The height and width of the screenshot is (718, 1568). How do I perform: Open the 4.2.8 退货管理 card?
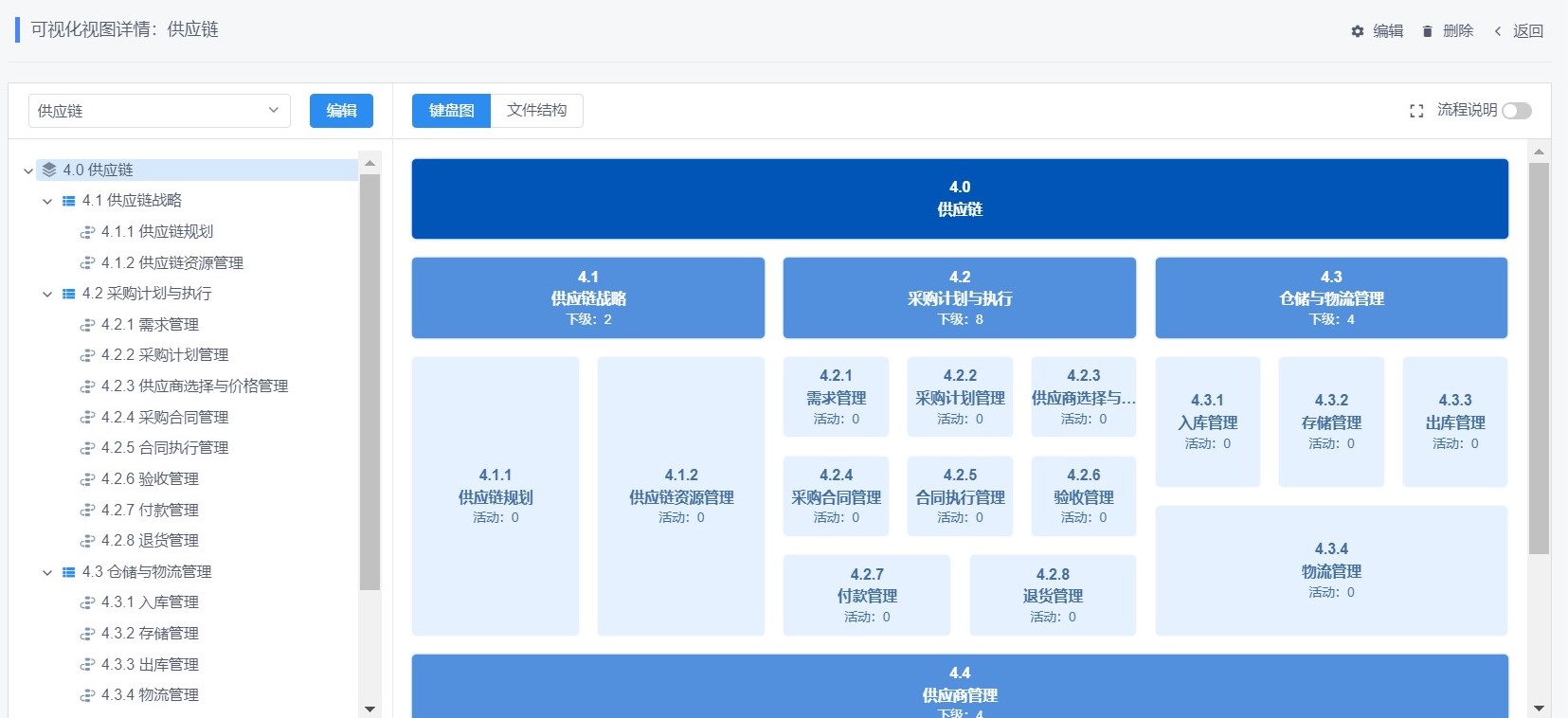[x=1053, y=595]
